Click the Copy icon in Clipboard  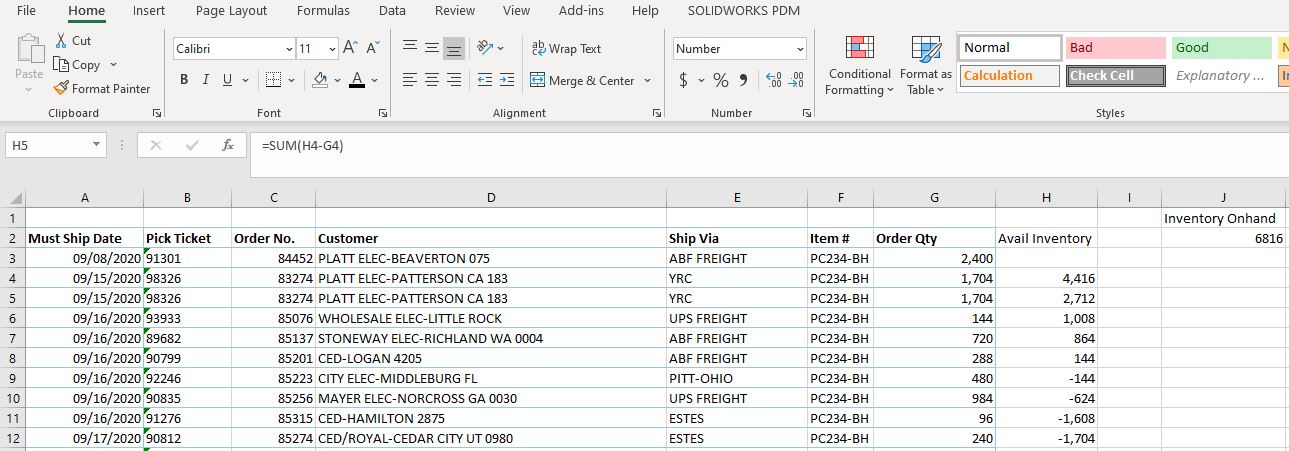(60, 65)
